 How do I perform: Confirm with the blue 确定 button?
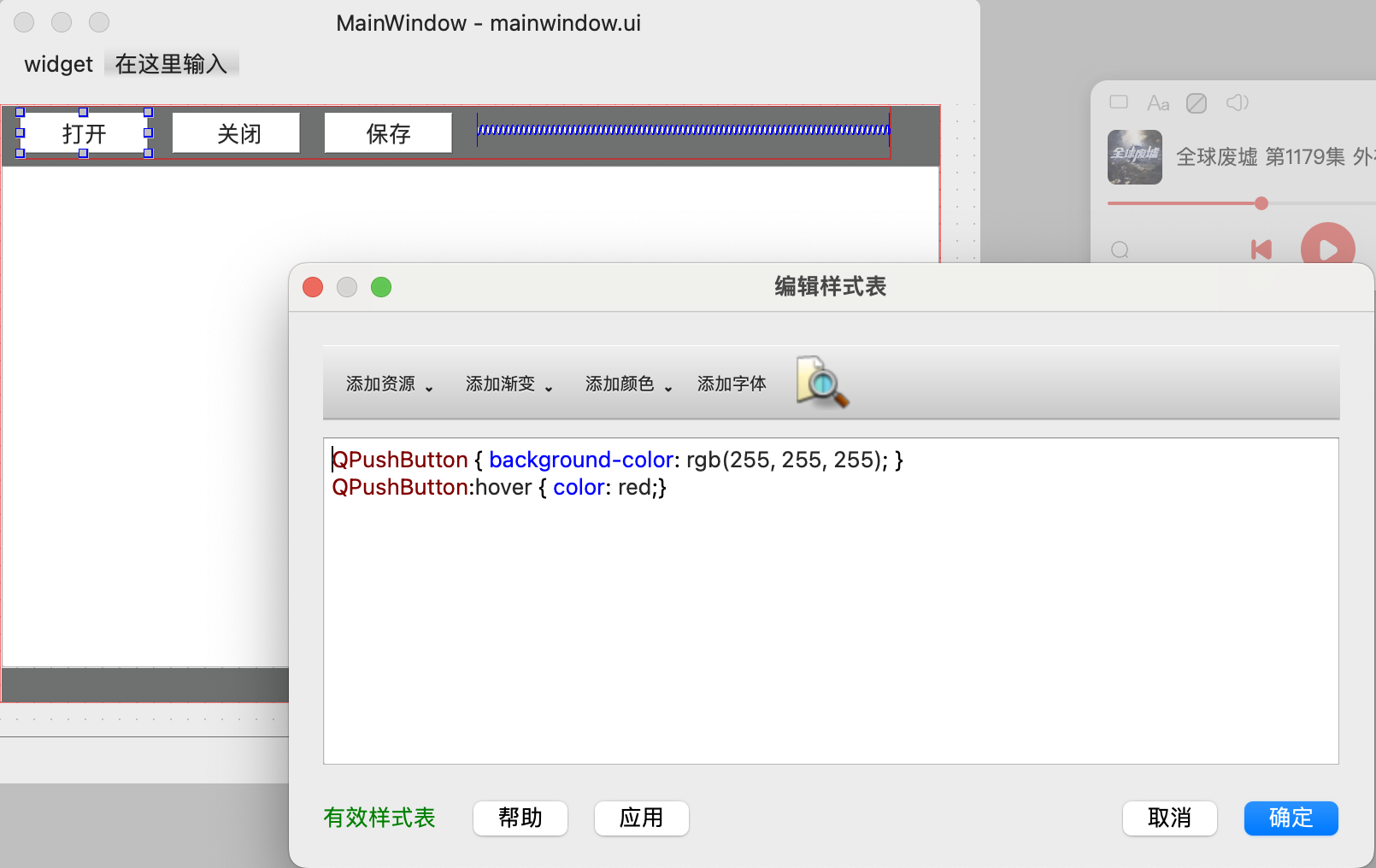(1291, 818)
